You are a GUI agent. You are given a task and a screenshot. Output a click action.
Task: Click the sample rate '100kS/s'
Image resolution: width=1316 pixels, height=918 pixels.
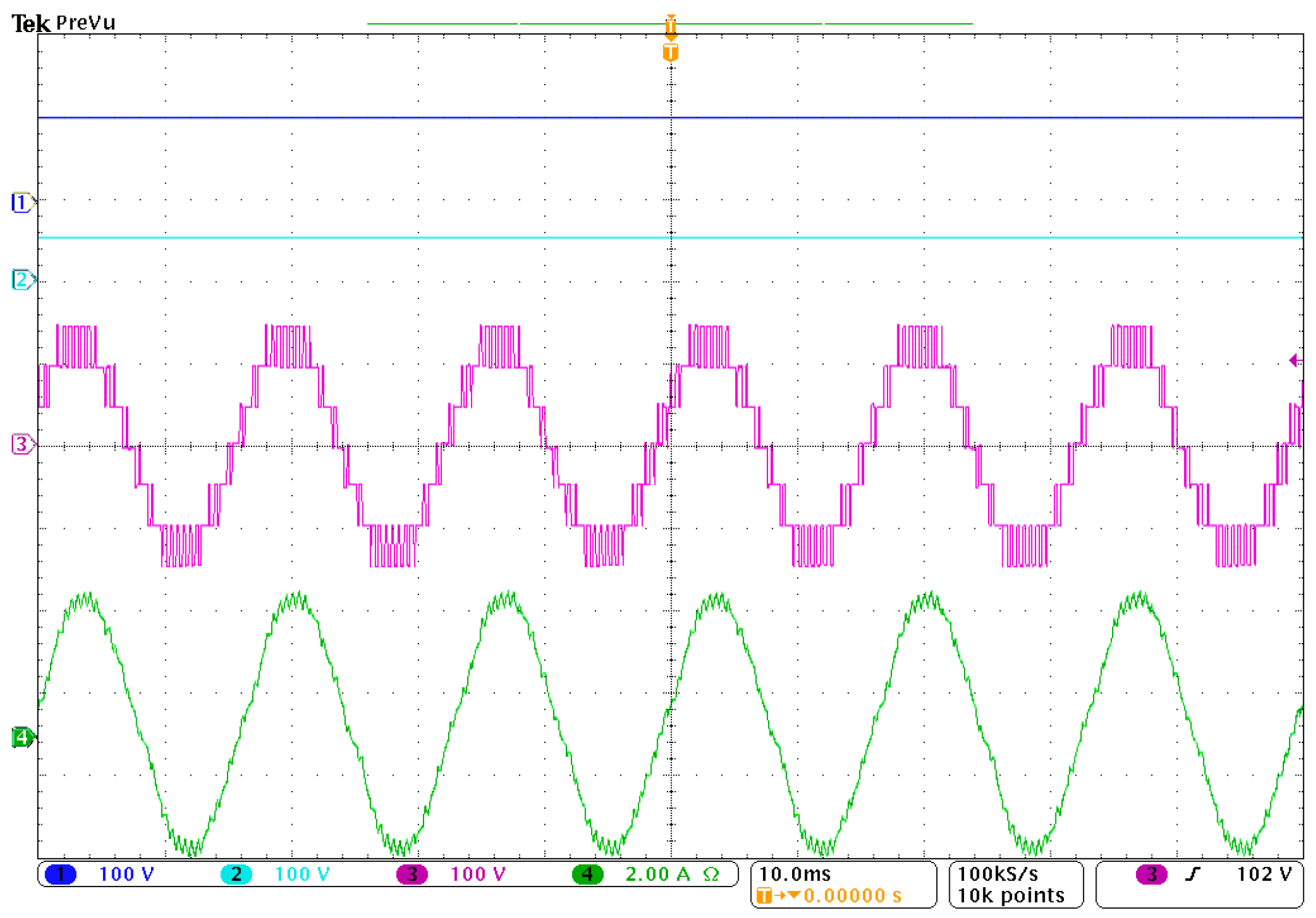pos(997,874)
